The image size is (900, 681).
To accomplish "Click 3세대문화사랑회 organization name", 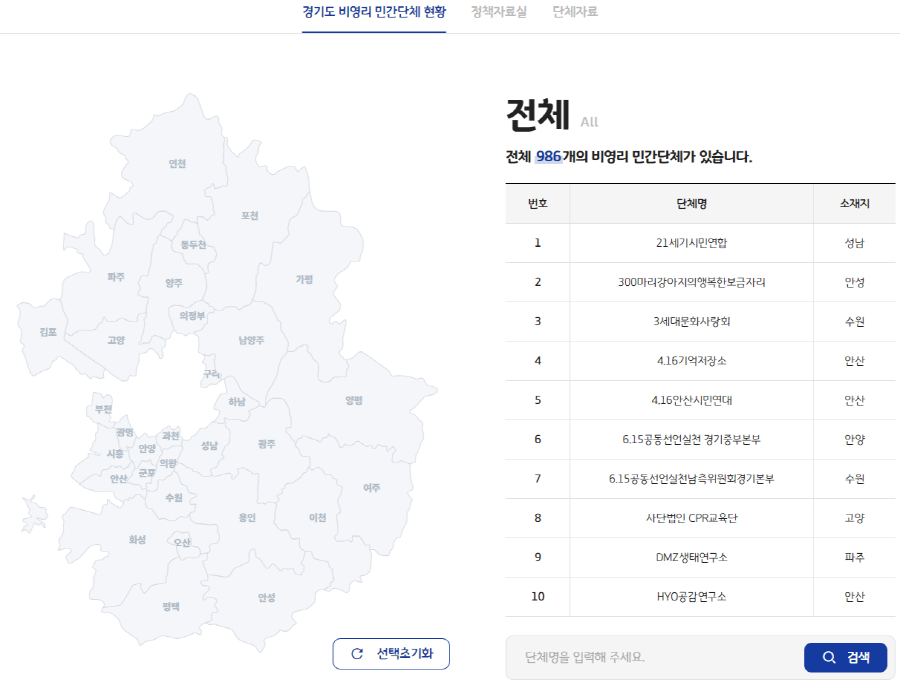I will click(x=691, y=321).
